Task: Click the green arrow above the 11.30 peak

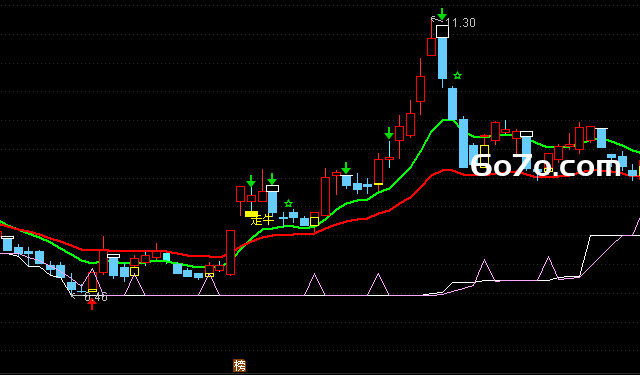Action: coord(442,14)
